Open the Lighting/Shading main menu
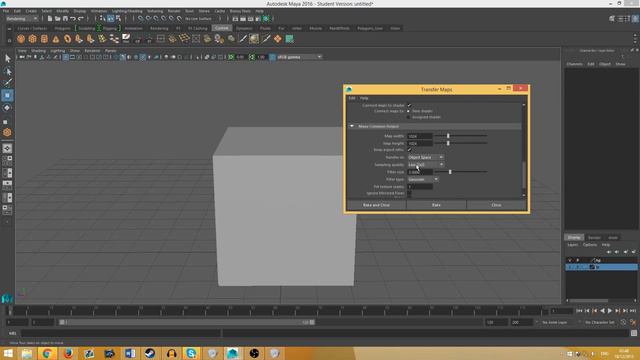 127,11
